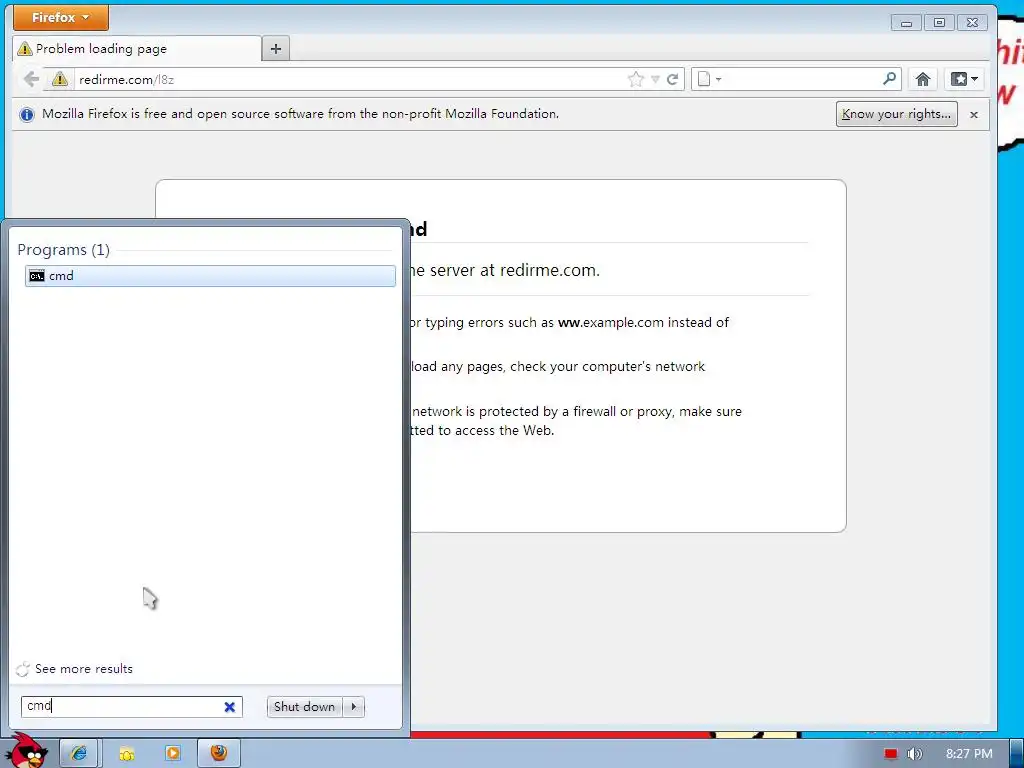Reload the page
The width and height of the screenshot is (1024, 768).
tap(673, 80)
